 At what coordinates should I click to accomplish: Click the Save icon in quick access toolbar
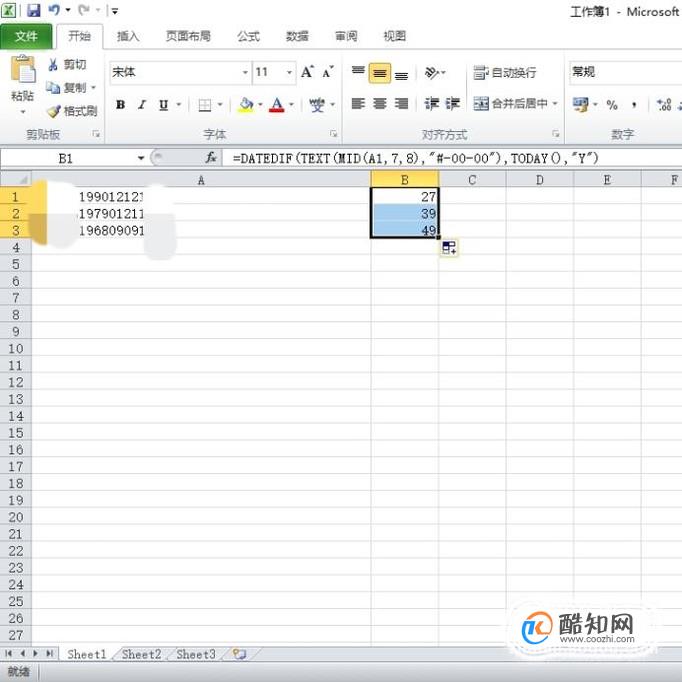(33, 10)
